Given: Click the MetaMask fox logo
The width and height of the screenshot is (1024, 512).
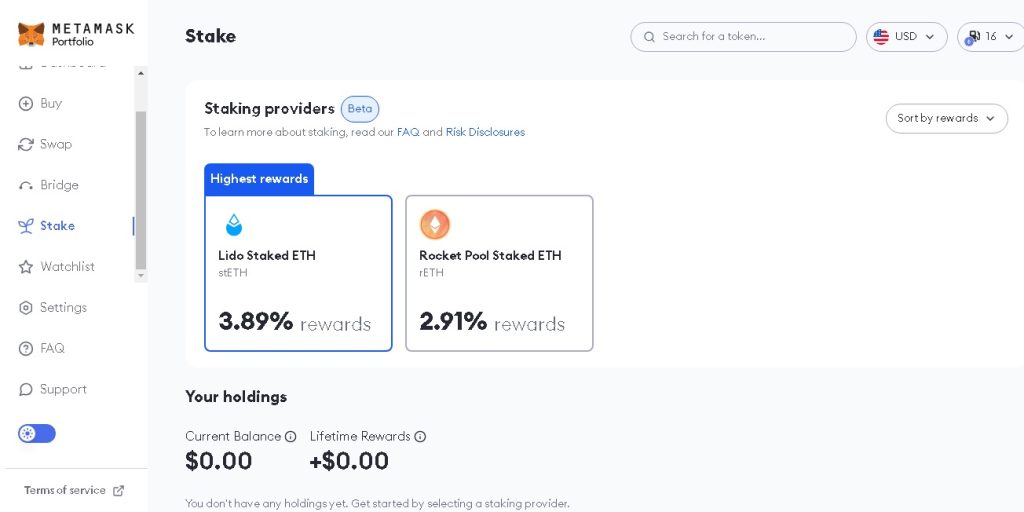Looking at the screenshot, I should click(x=31, y=35).
